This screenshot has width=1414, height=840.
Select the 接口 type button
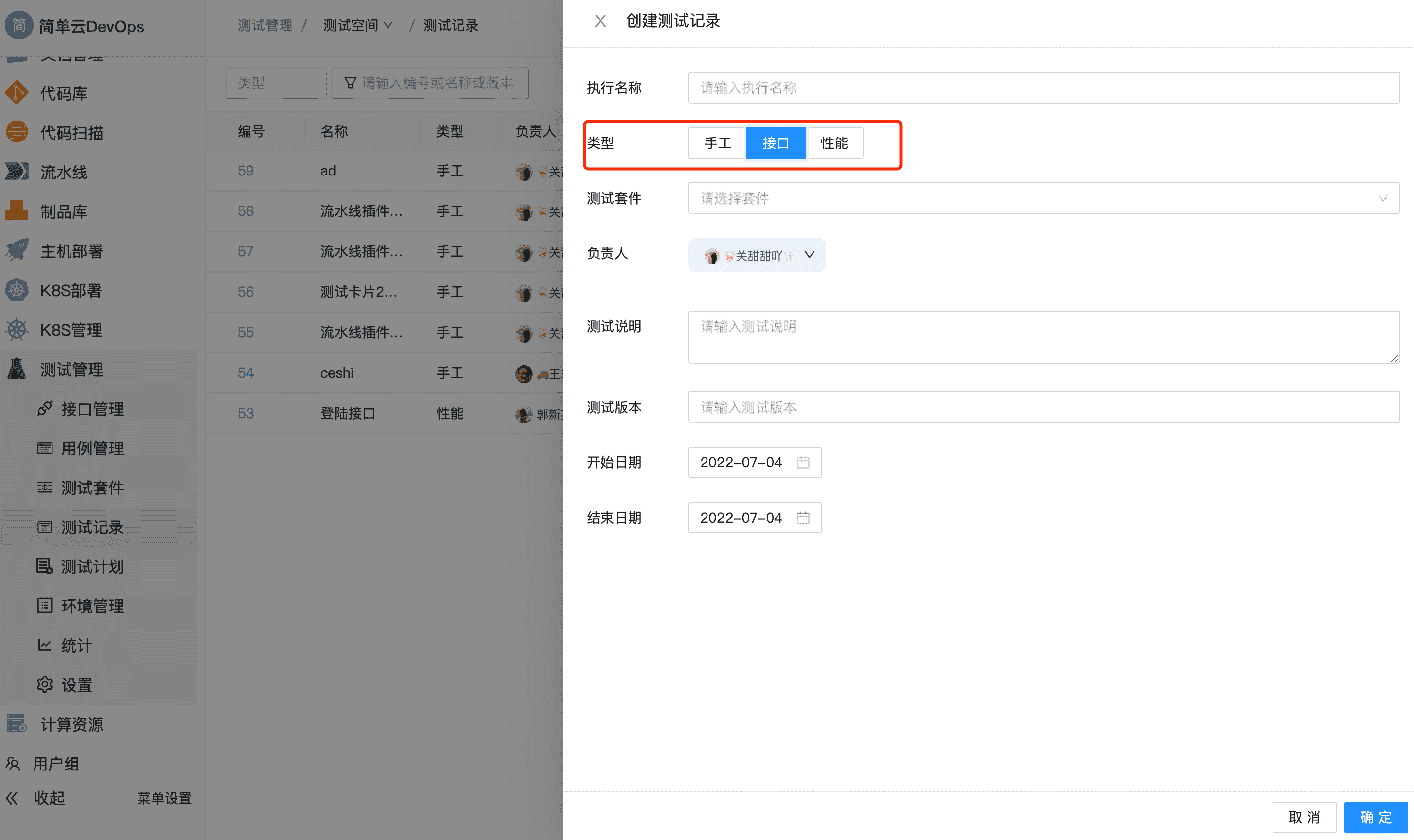[776, 143]
